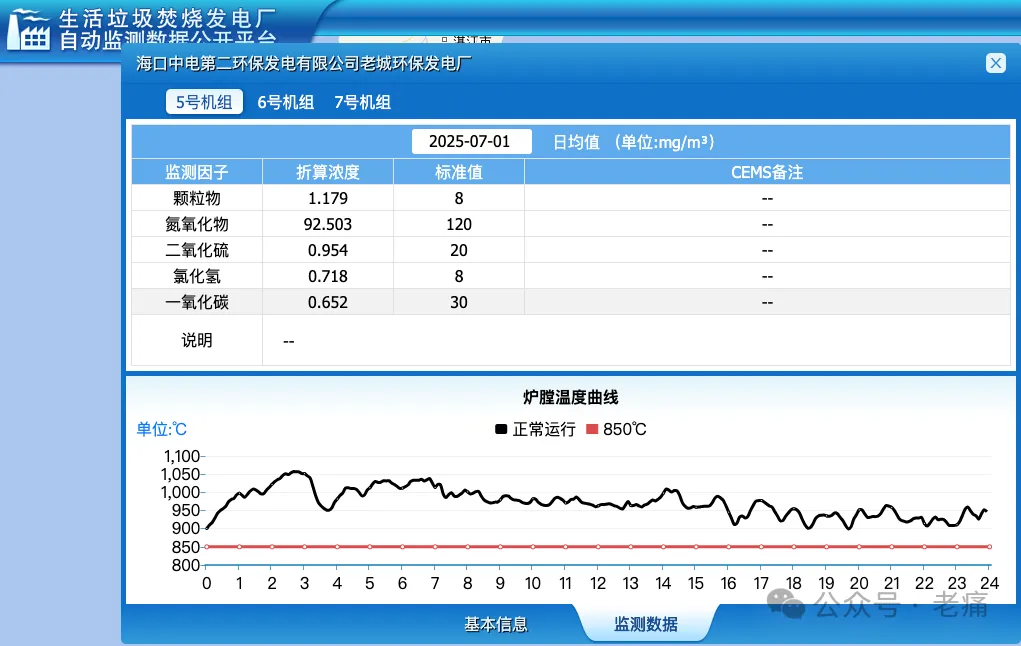The image size is (1021, 646).
Task: Click the standard value 30
Action: [x=458, y=302]
